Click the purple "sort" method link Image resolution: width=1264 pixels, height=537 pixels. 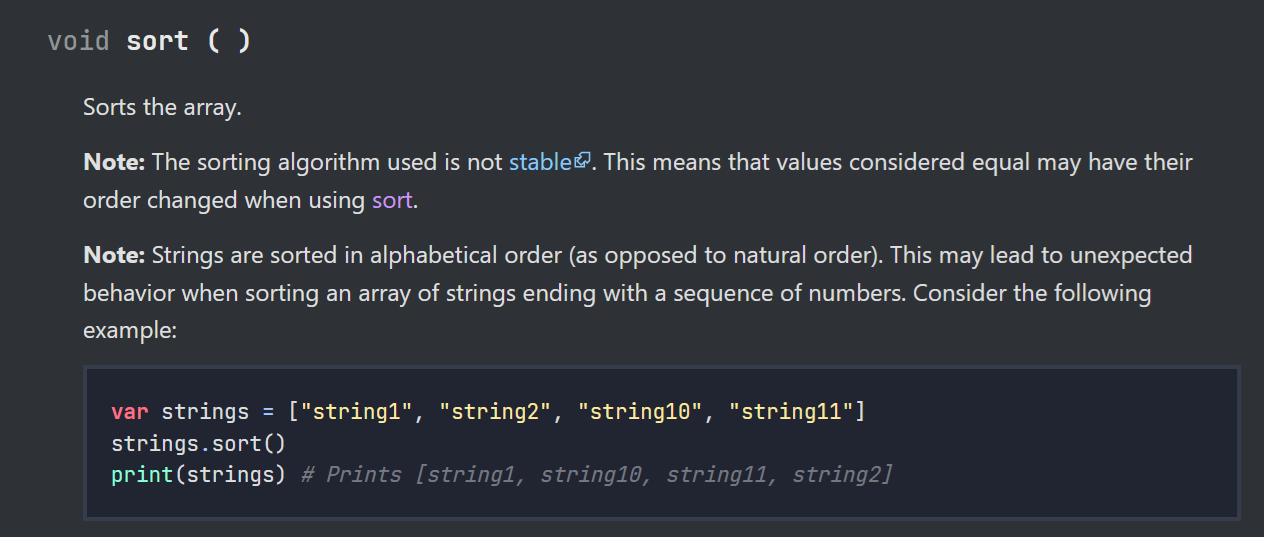pos(392,200)
